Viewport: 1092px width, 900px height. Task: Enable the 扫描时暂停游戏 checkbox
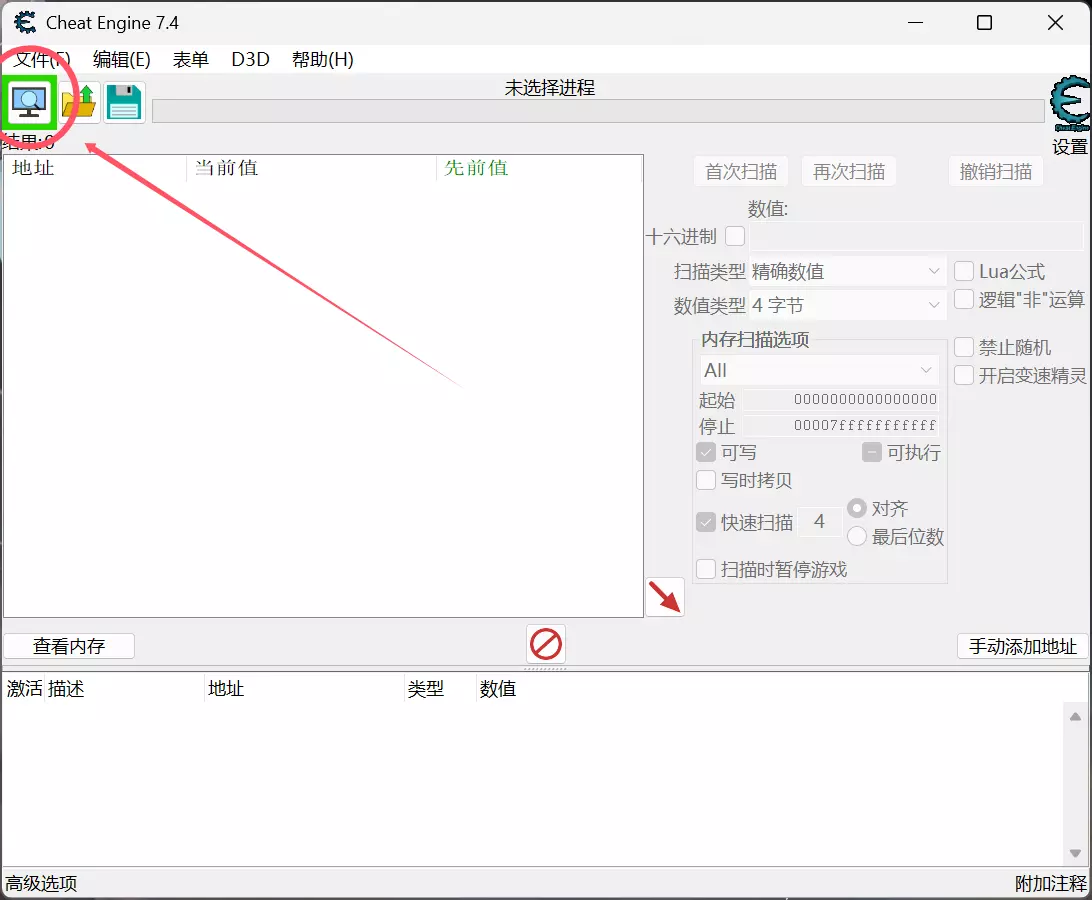[x=706, y=569]
